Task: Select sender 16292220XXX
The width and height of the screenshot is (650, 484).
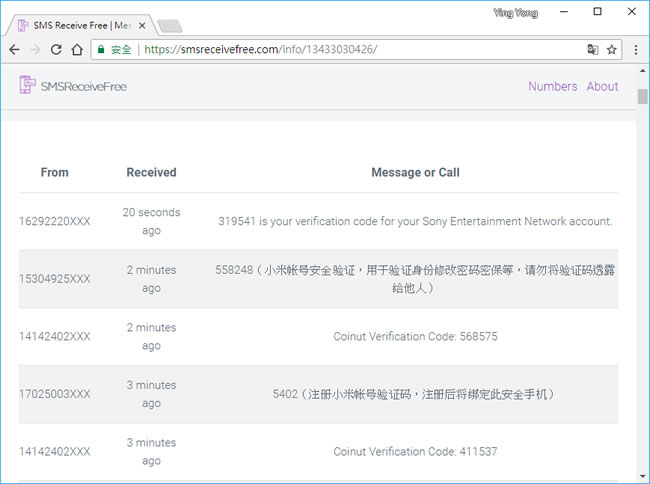Action: (54, 221)
